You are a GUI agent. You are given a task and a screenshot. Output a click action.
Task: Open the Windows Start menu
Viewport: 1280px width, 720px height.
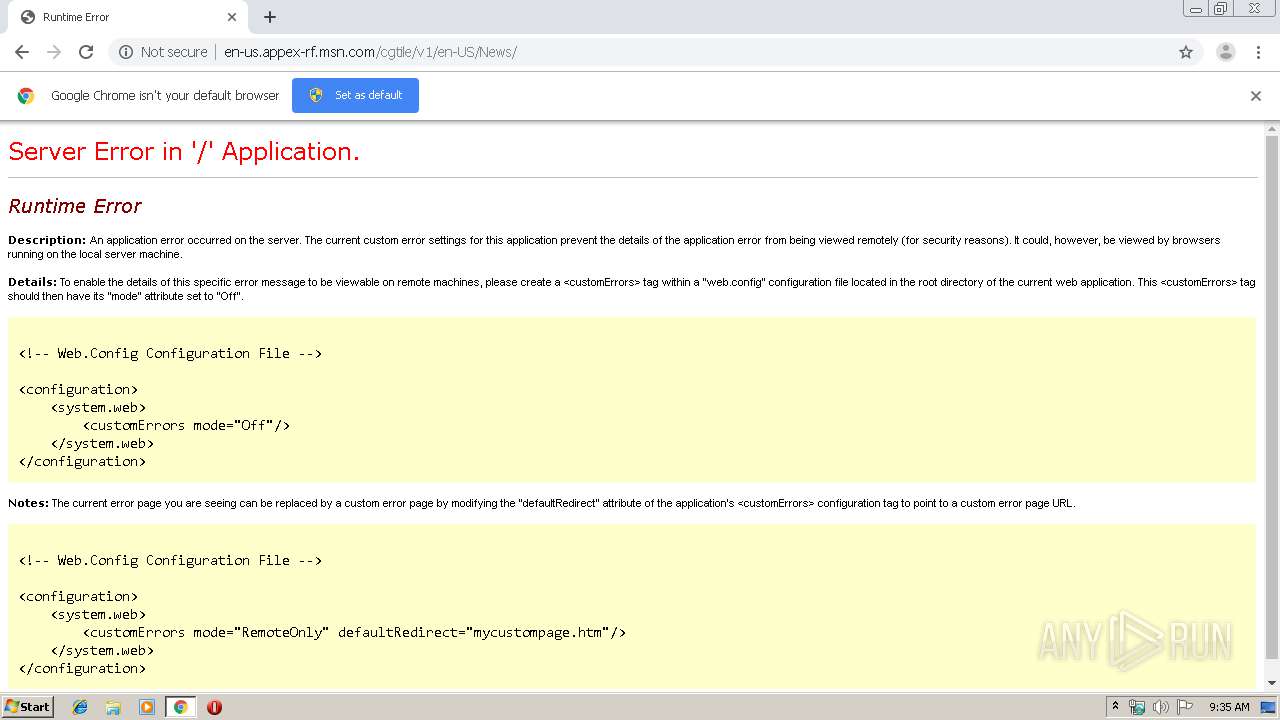click(x=27, y=707)
